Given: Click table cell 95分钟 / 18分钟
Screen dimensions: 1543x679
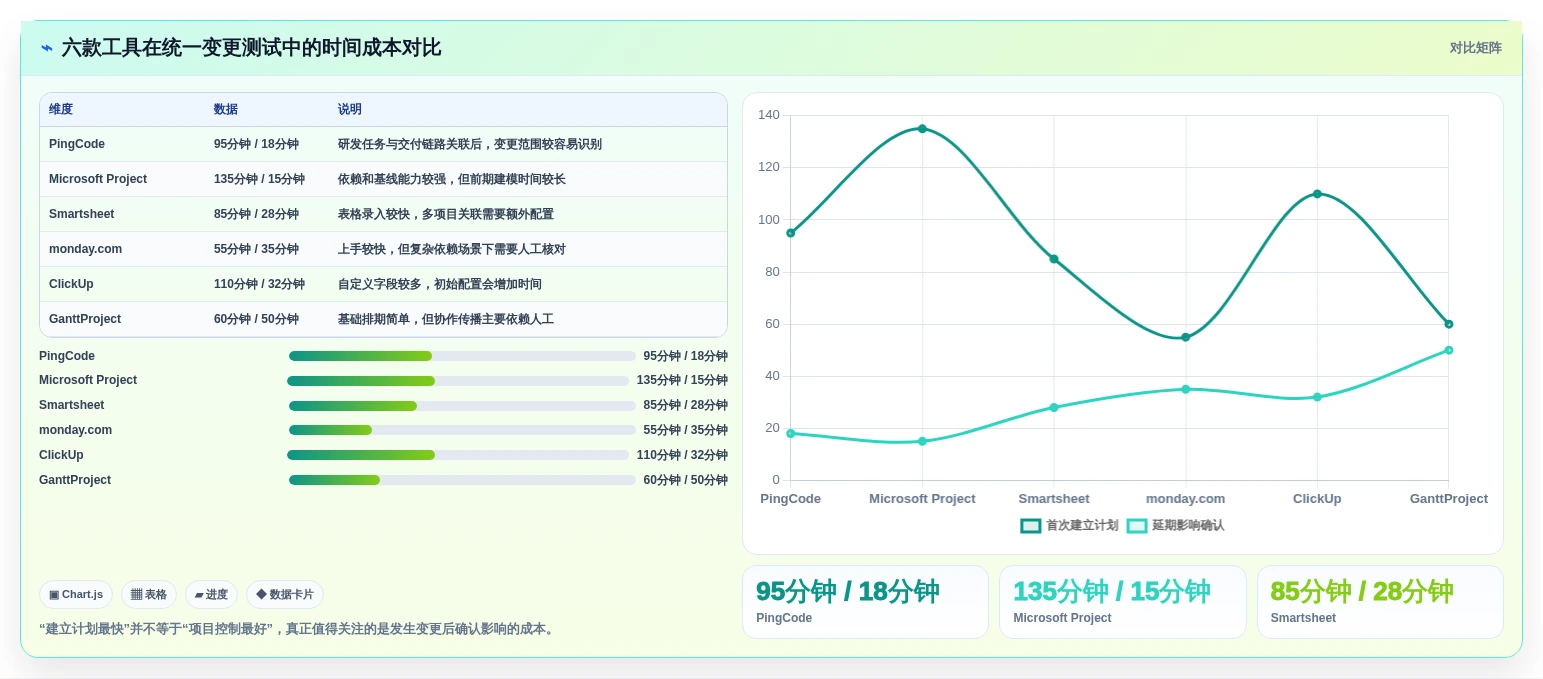Looking at the screenshot, I should (256, 144).
